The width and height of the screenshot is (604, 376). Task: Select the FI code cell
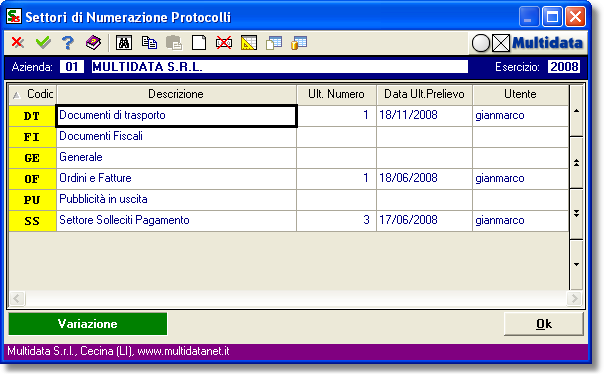(x=32, y=137)
